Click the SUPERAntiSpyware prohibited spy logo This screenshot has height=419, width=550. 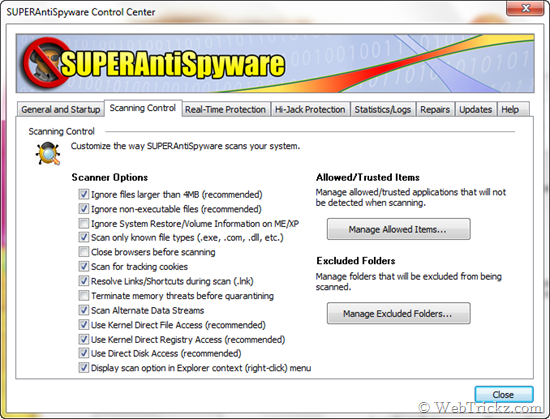(x=45, y=62)
